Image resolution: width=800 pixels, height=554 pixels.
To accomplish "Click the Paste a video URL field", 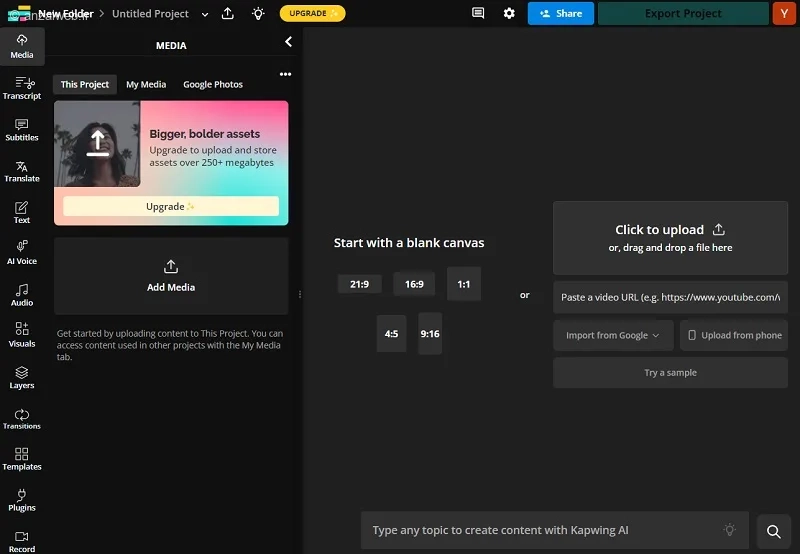I will point(670,297).
